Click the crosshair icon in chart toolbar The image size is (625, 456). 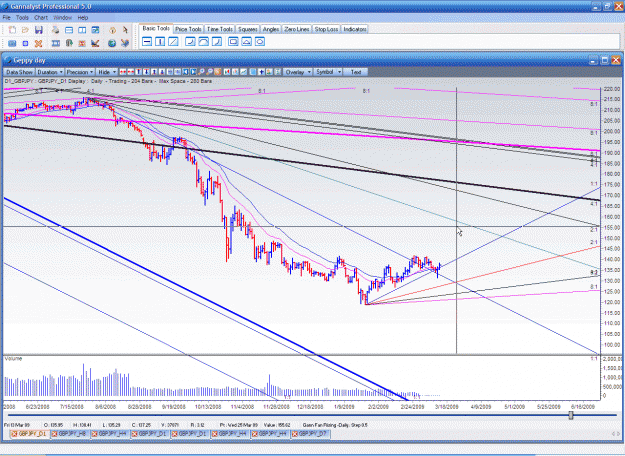pyautogui.click(x=261, y=72)
